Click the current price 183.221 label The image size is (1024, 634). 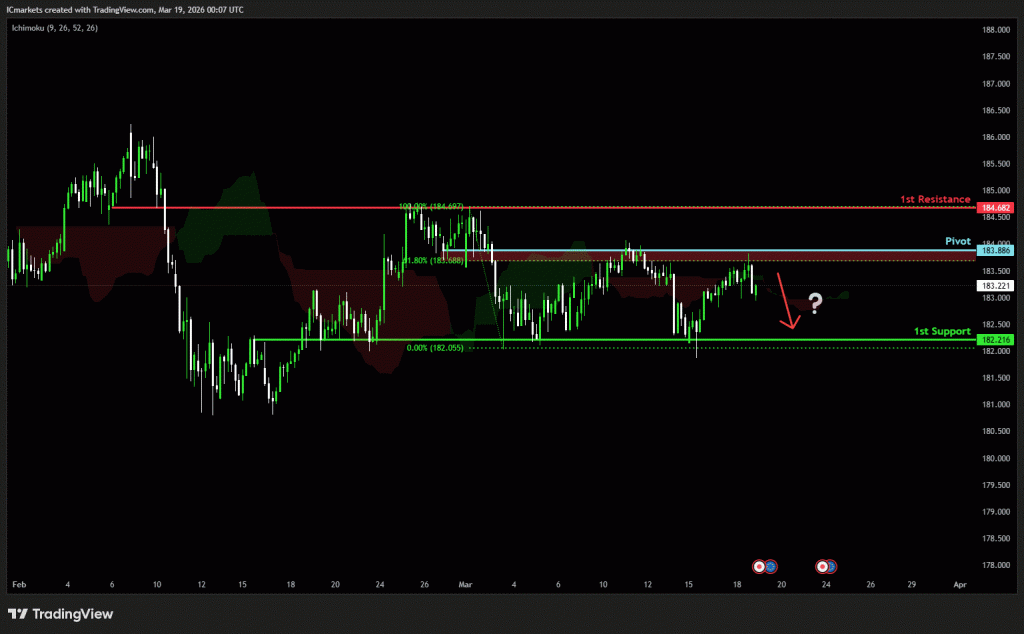pyautogui.click(x=997, y=286)
